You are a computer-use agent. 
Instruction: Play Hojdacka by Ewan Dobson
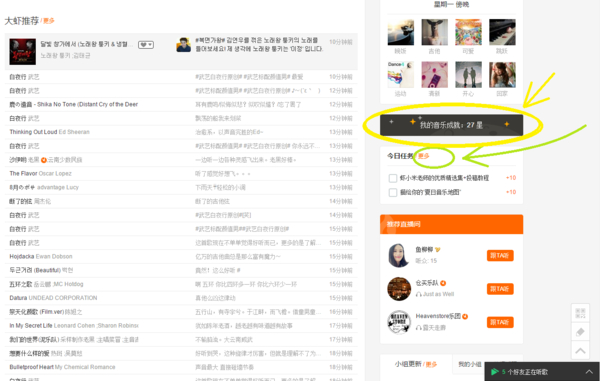(x=41, y=257)
